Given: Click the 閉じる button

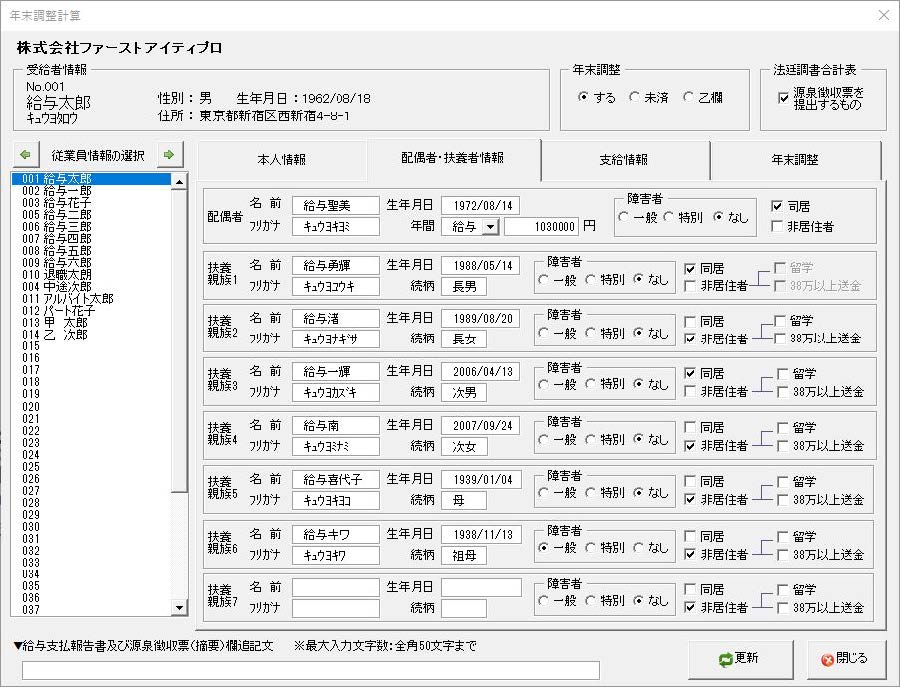Looking at the screenshot, I should click(x=846, y=659).
